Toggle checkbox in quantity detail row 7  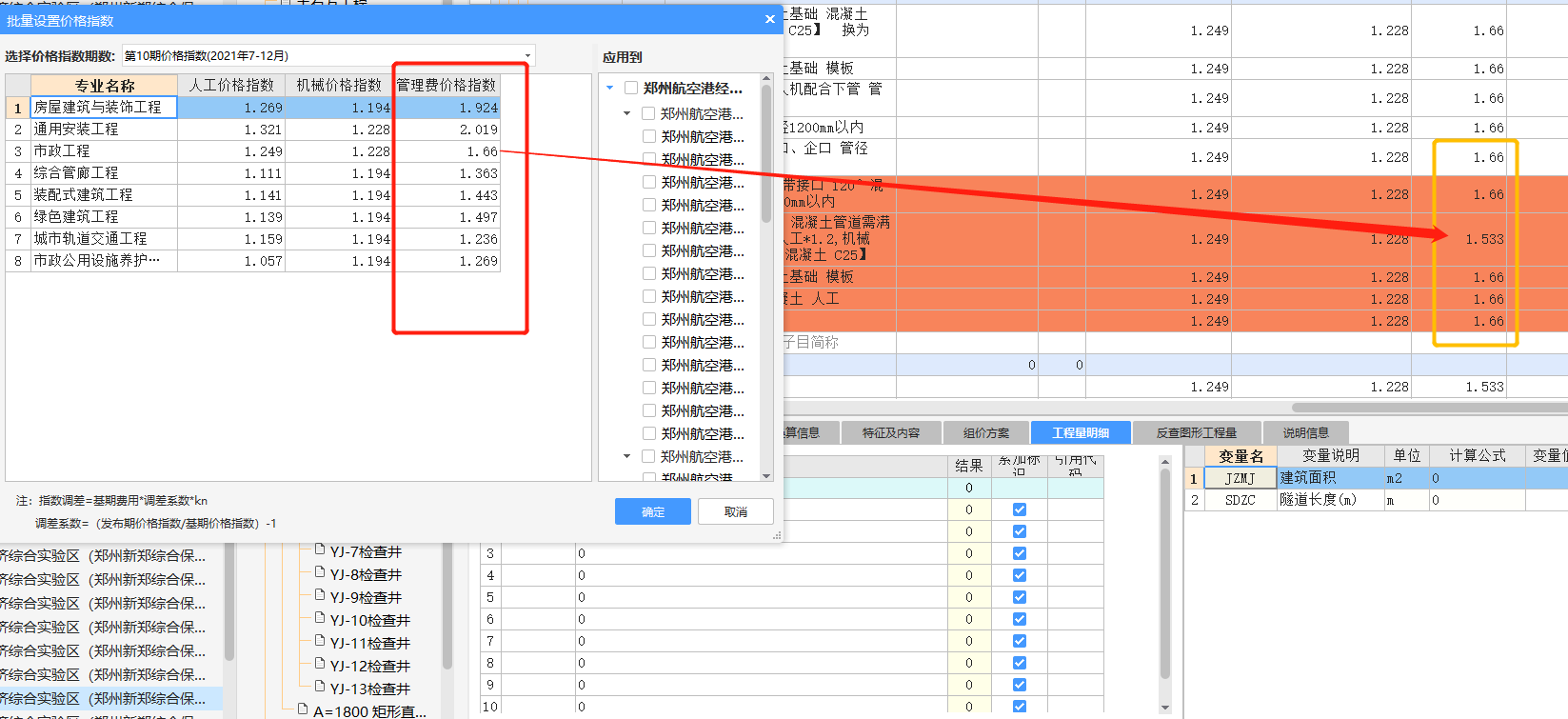tap(1020, 641)
